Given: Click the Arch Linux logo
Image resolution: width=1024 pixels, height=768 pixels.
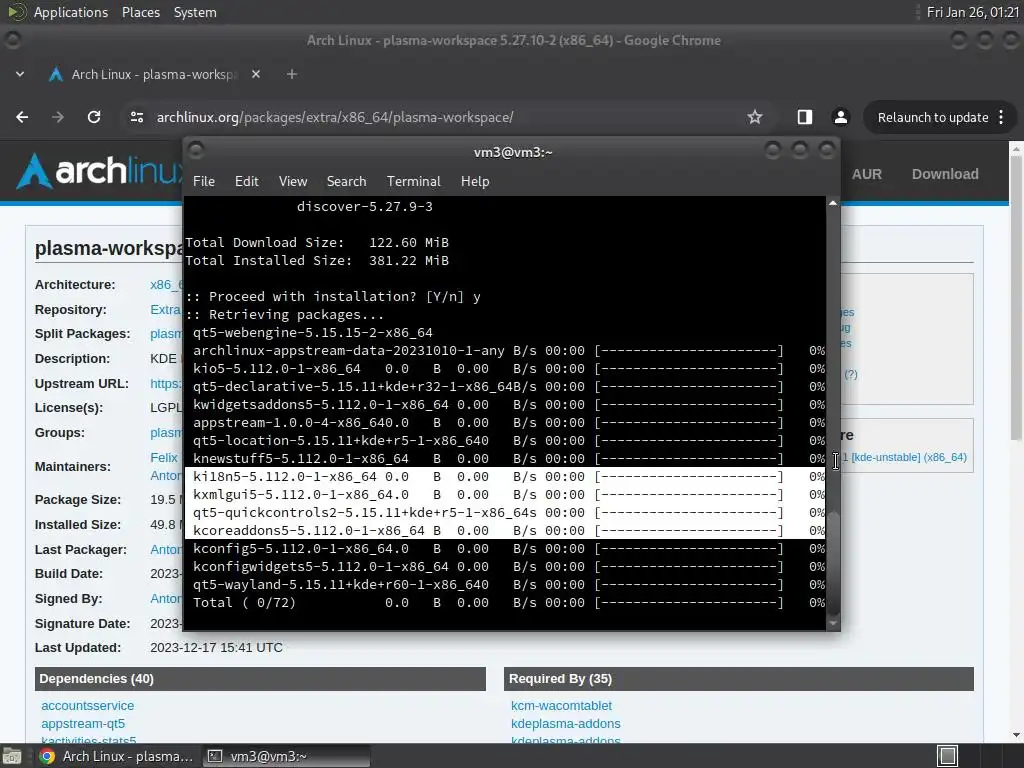Looking at the screenshot, I should (98, 171).
